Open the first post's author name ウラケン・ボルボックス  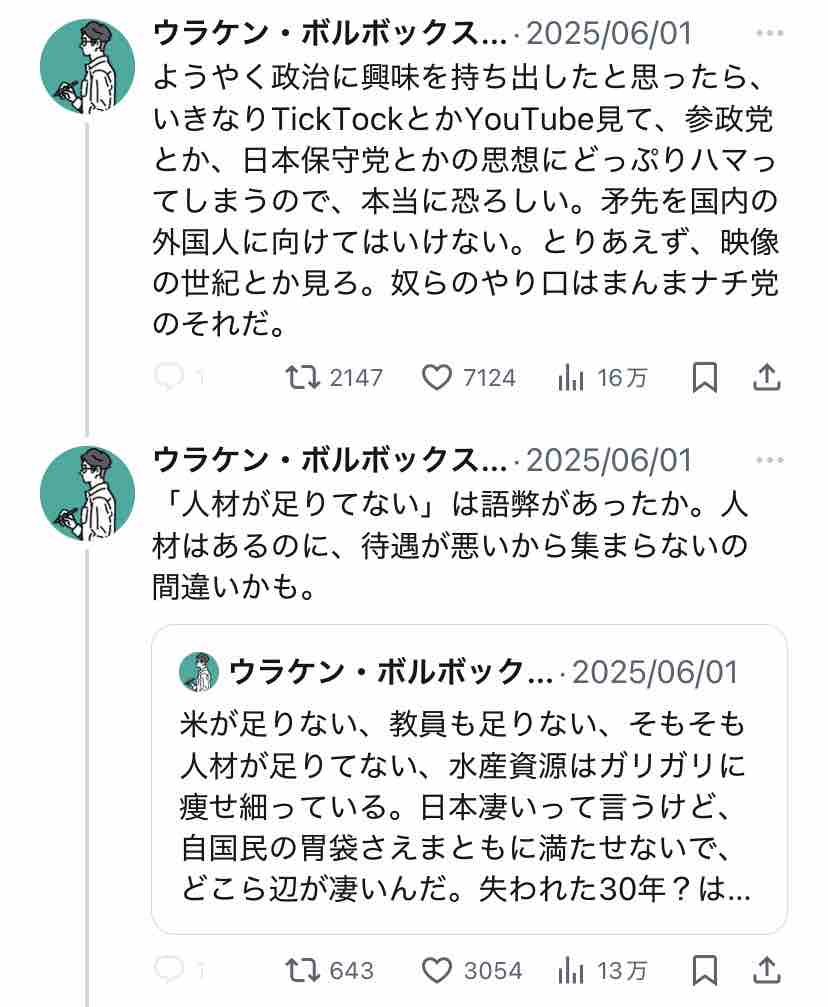[x=330, y=33]
